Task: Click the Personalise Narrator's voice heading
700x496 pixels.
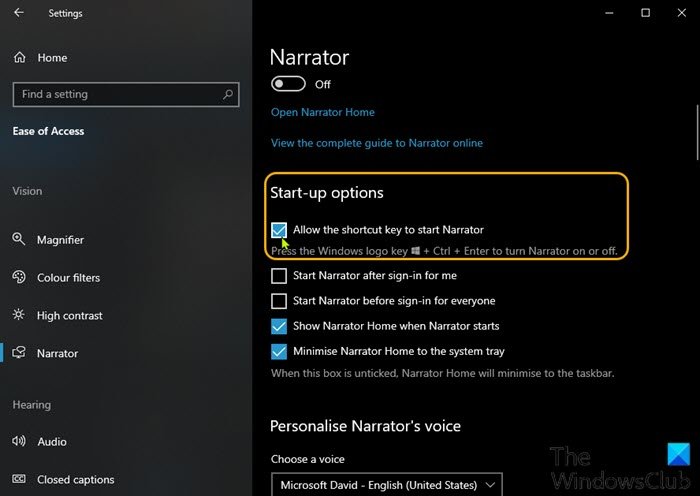Action: coord(365,426)
